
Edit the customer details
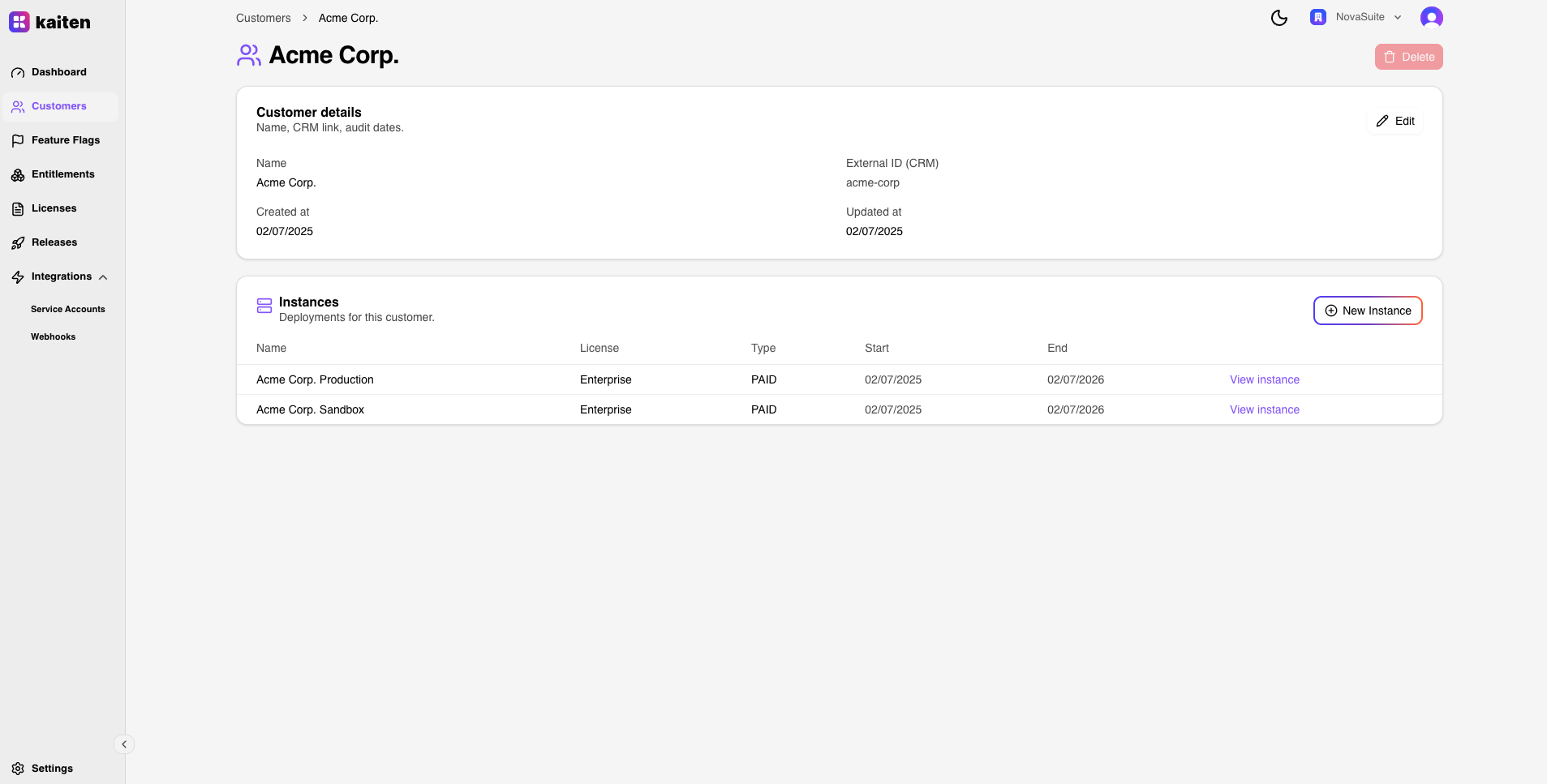1395,121
